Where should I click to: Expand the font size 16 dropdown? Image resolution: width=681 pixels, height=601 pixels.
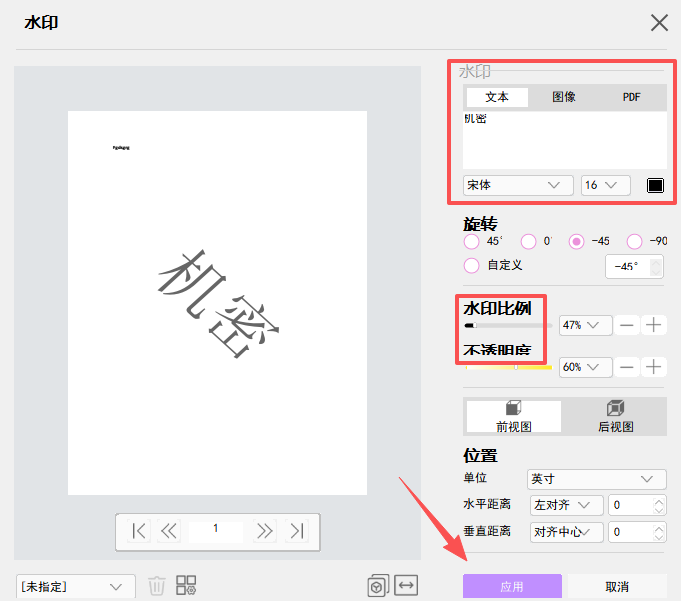click(x=605, y=185)
